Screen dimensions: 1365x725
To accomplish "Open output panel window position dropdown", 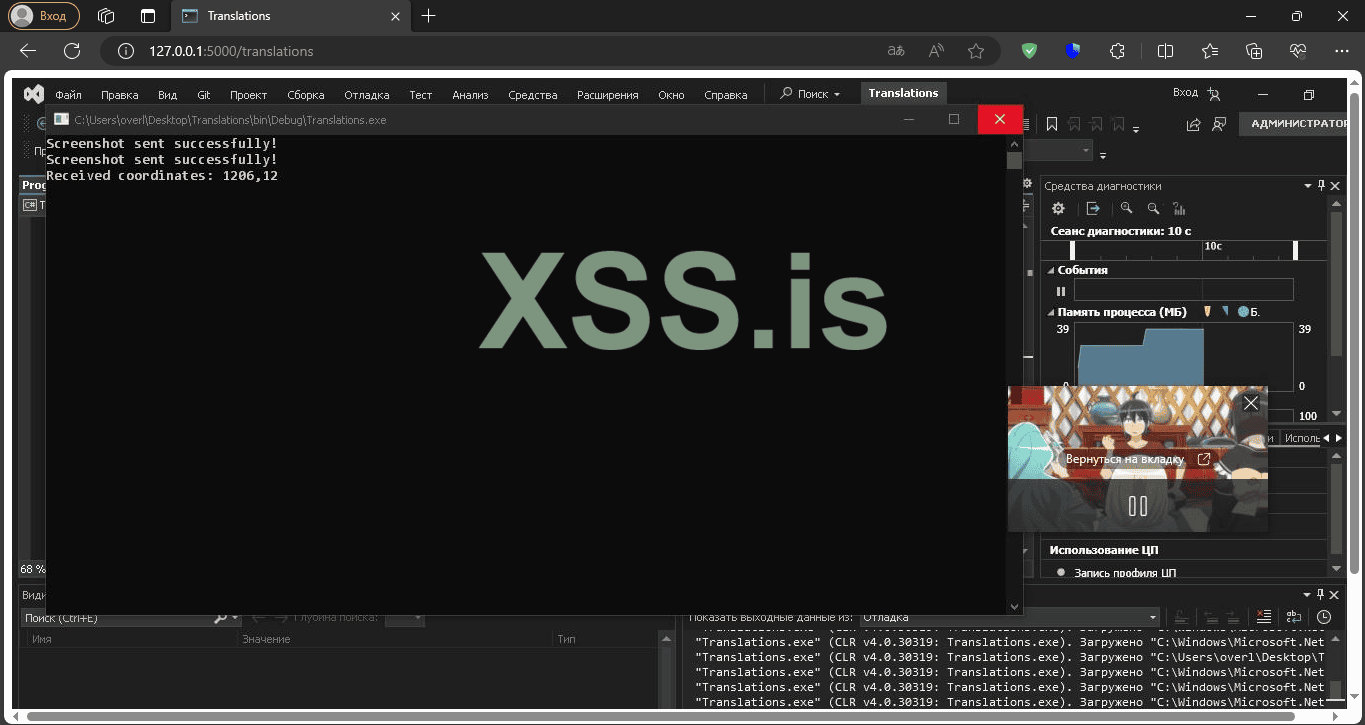I will tap(1308, 593).
